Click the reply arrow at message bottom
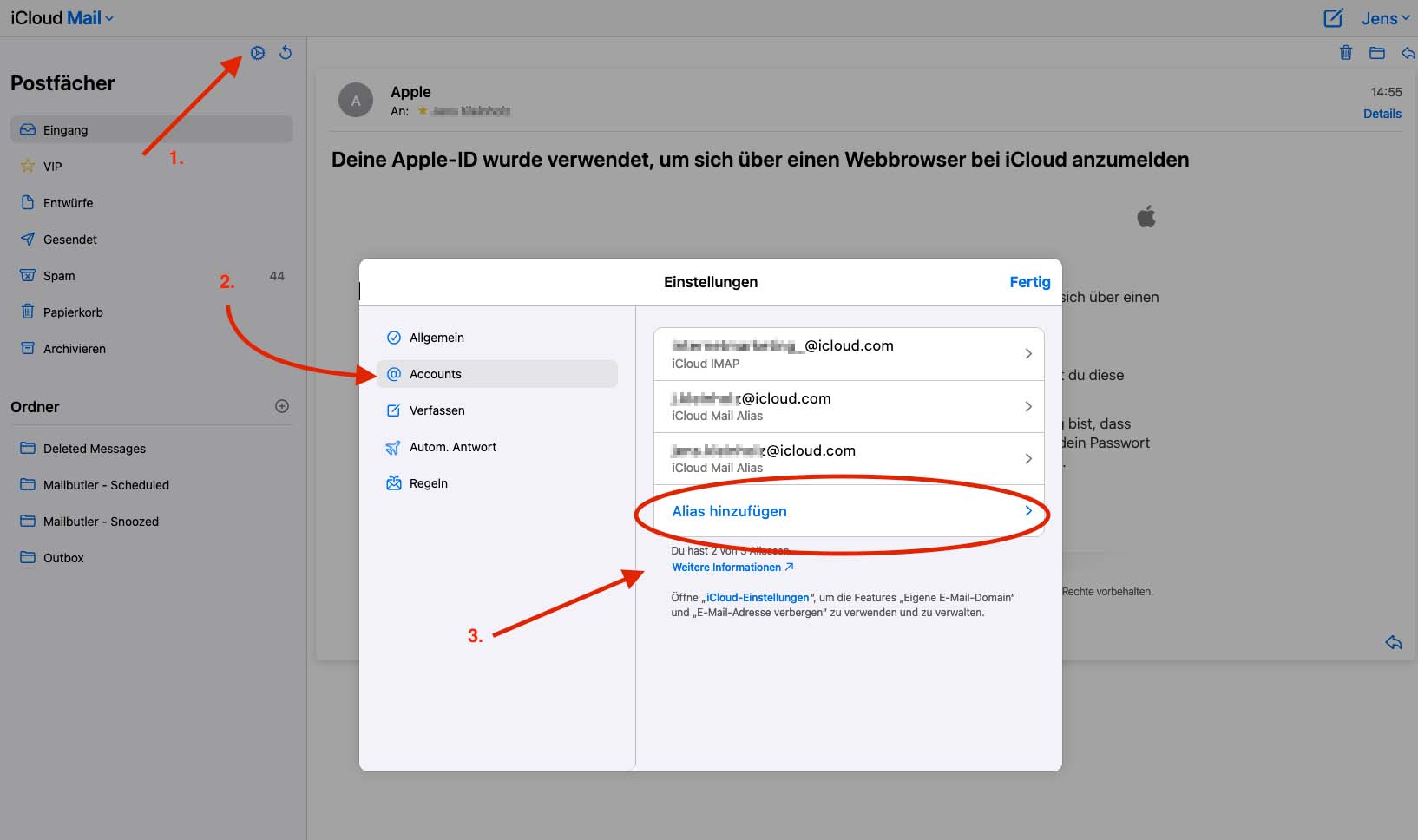The image size is (1418, 840). [1394, 642]
